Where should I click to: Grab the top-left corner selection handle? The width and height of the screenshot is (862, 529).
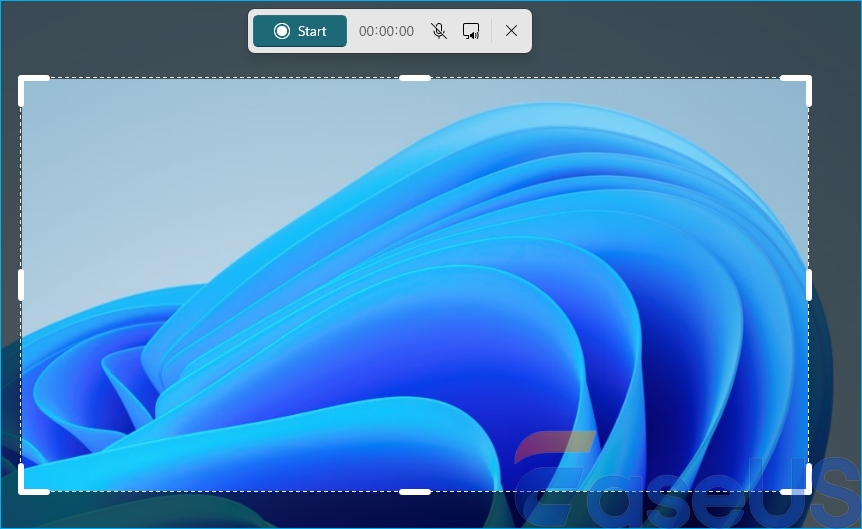[x=25, y=82]
